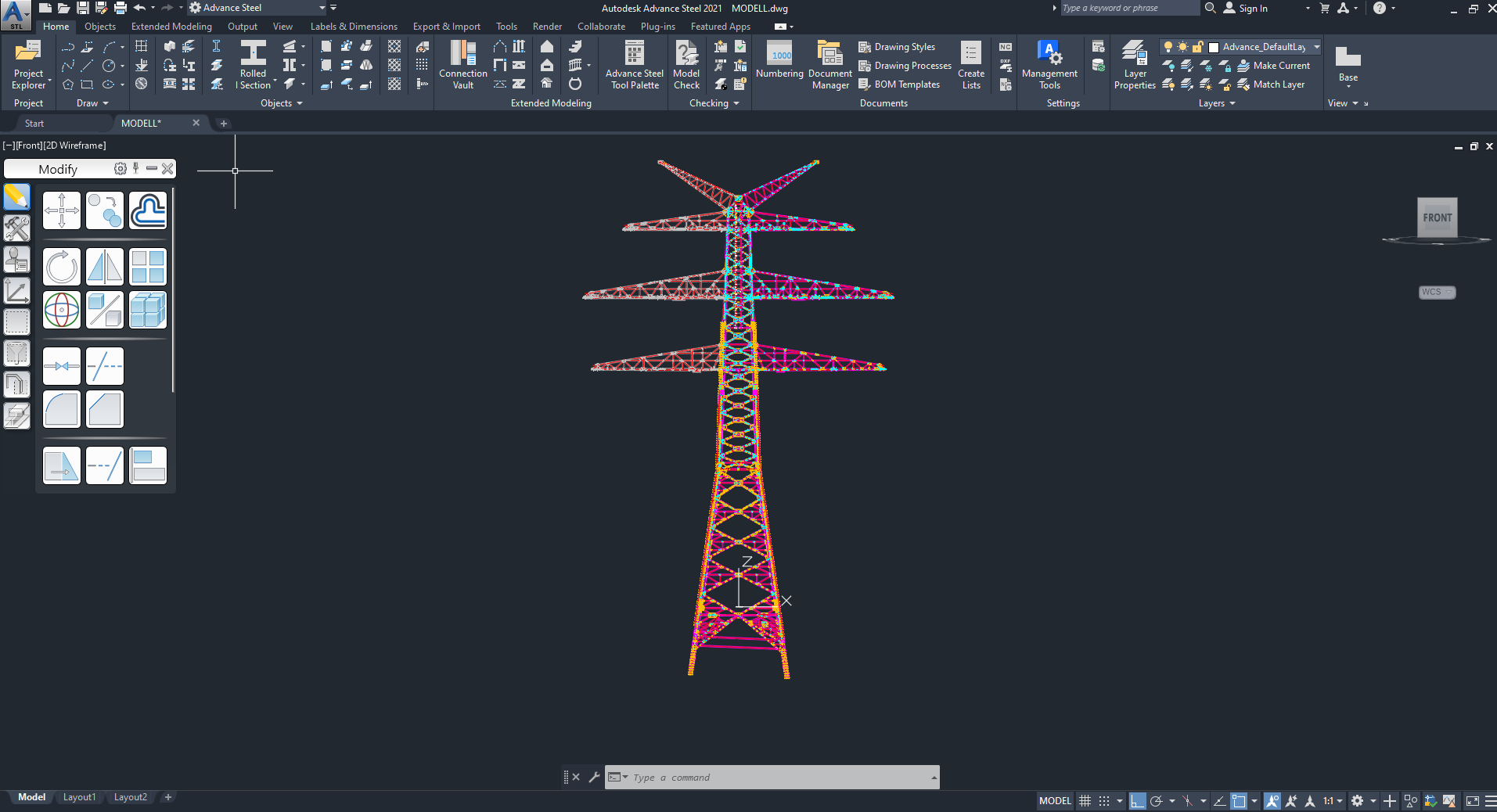This screenshot has width=1497, height=812.
Task: Select the Mirror tool in Modify palette
Action: 105,267
